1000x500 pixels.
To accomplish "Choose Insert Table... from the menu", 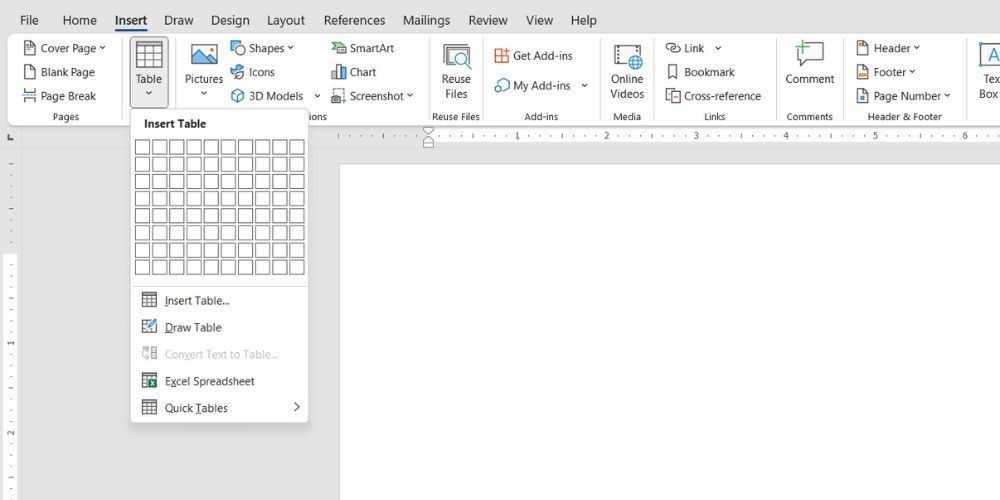I will (x=219, y=300).
